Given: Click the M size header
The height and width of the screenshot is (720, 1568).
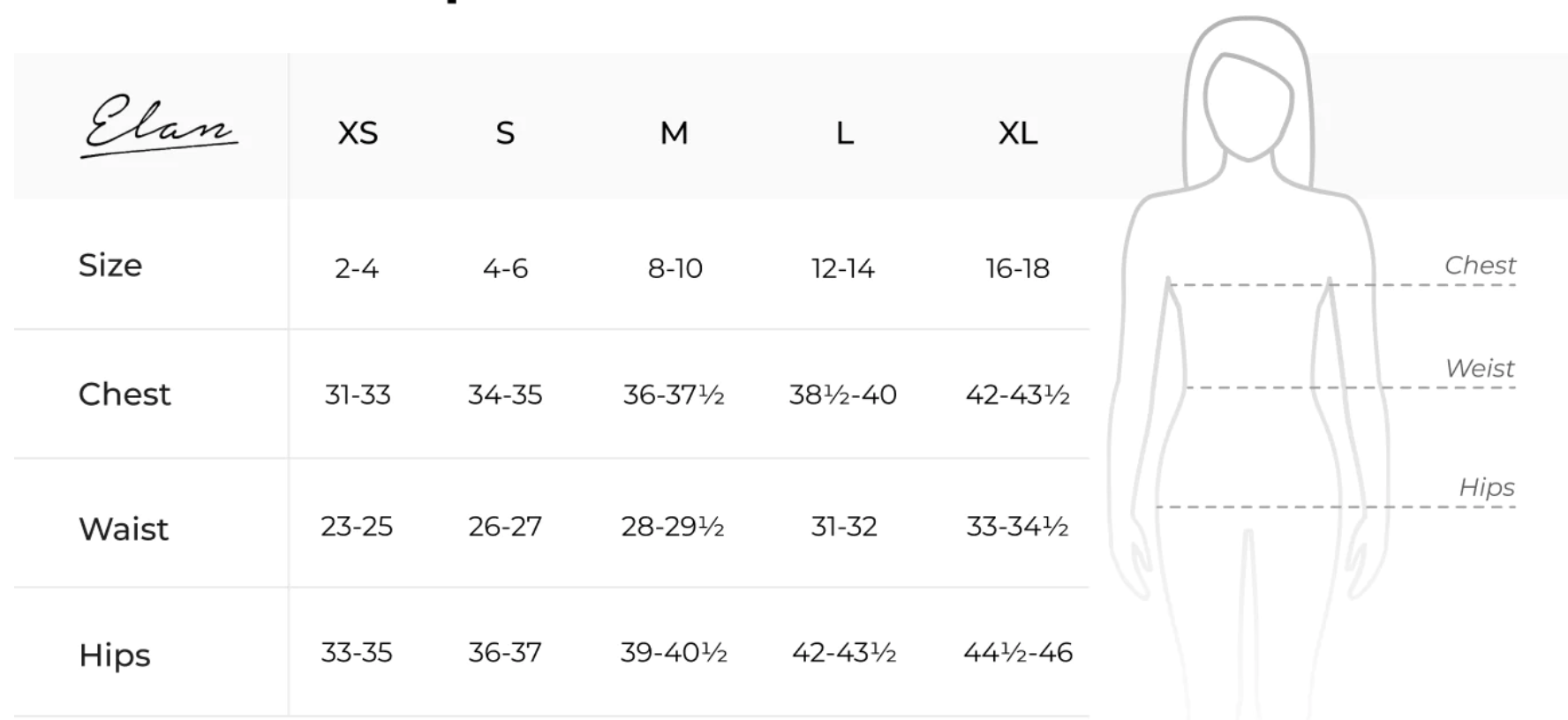Looking at the screenshot, I should tap(674, 133).
